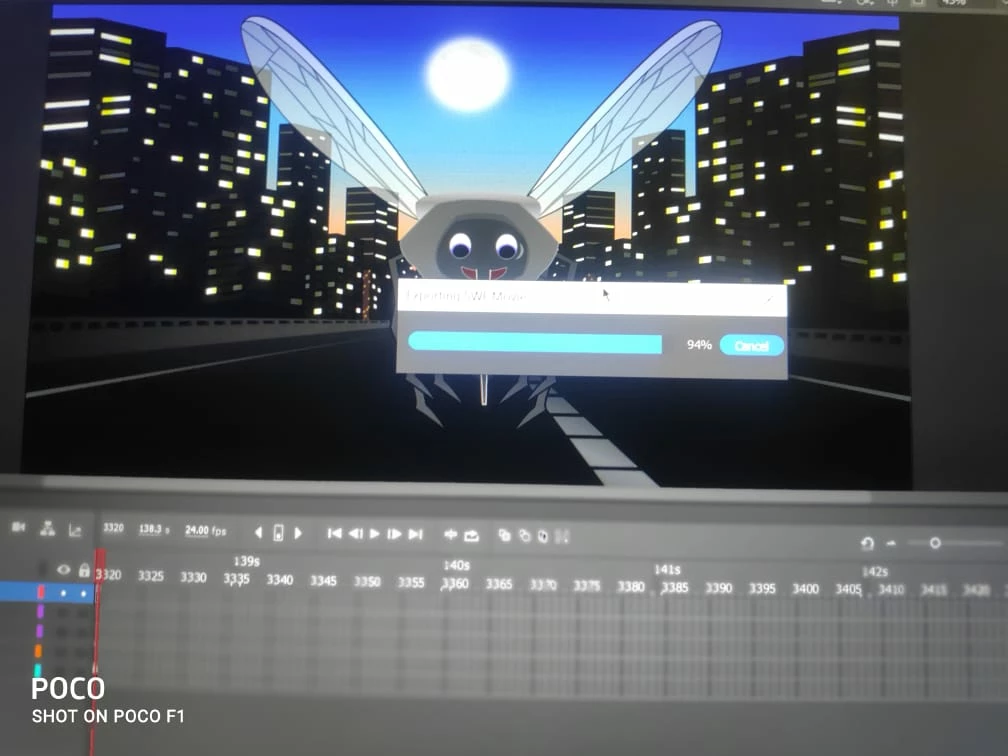This screenshot has width=1008, height=756.
Task: Click frame 3400 on the timeline ruler
Action: [x=806, y=589]
